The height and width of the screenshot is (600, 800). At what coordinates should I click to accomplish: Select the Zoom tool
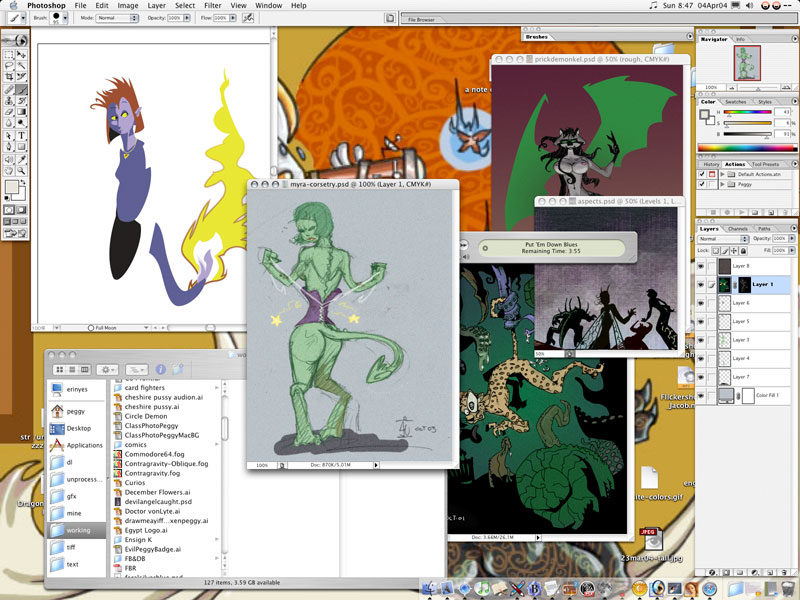[21, 171]
